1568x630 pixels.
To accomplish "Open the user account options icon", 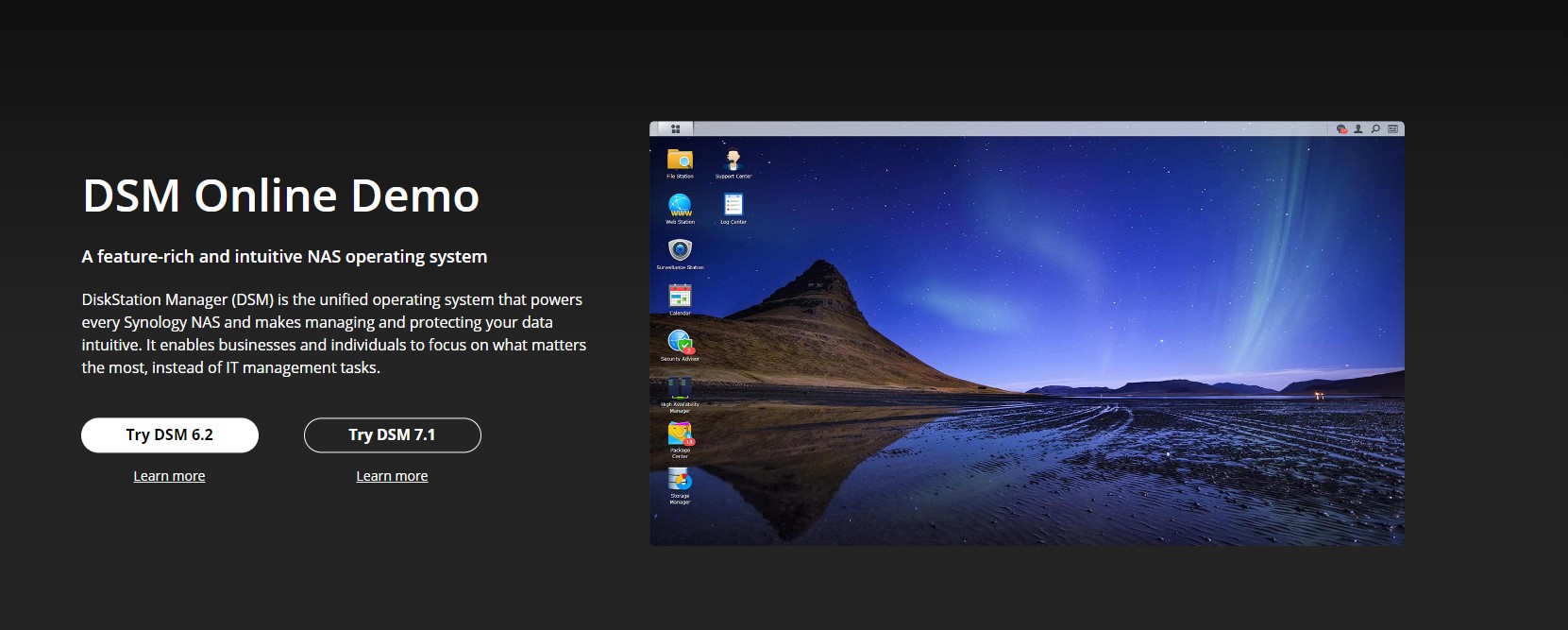I will (x=1358, y=128).
